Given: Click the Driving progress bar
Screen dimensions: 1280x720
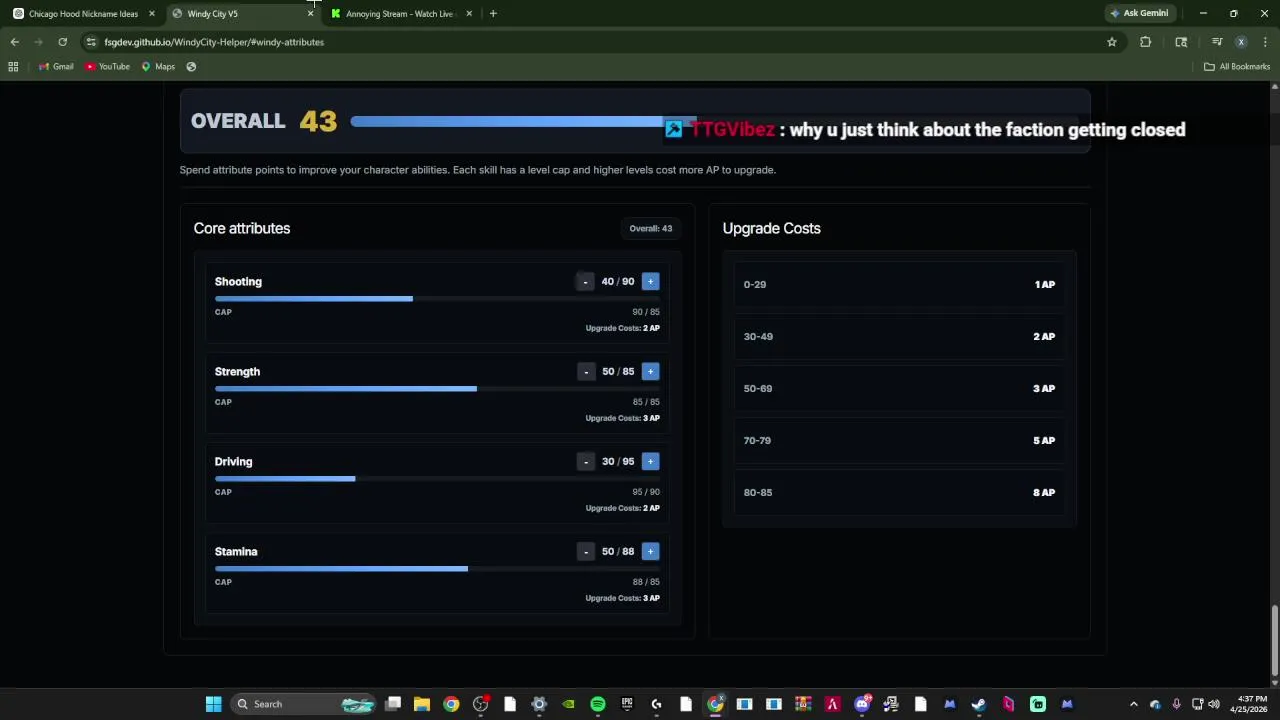Looking at the screenshot, I should (437, 479).
